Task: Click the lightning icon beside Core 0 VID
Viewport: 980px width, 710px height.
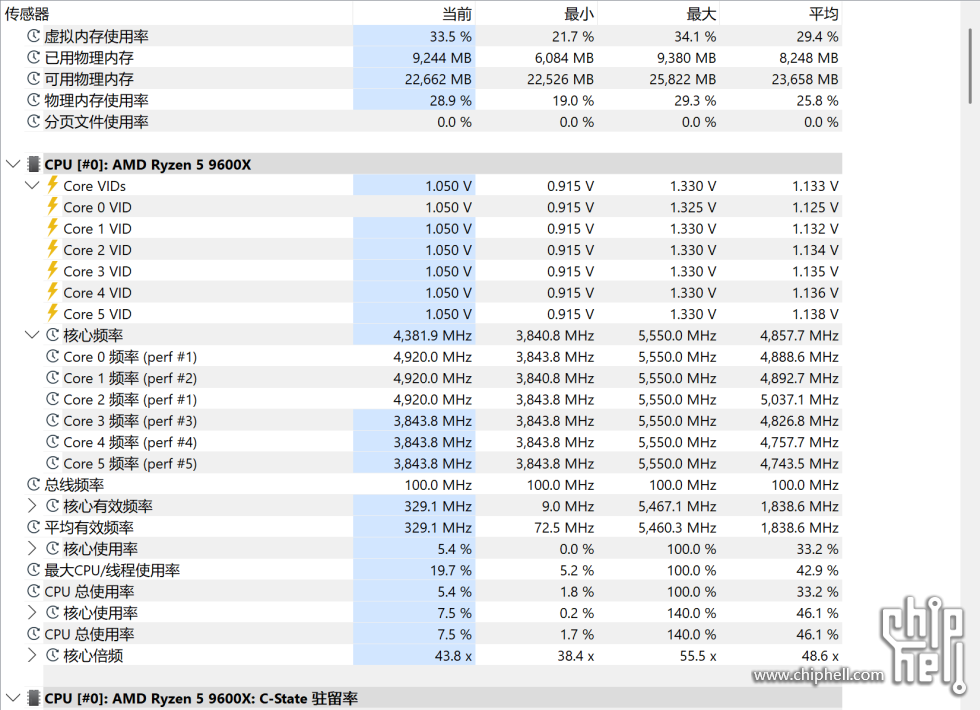Action: pyautogui.click(x=53, y=206)
